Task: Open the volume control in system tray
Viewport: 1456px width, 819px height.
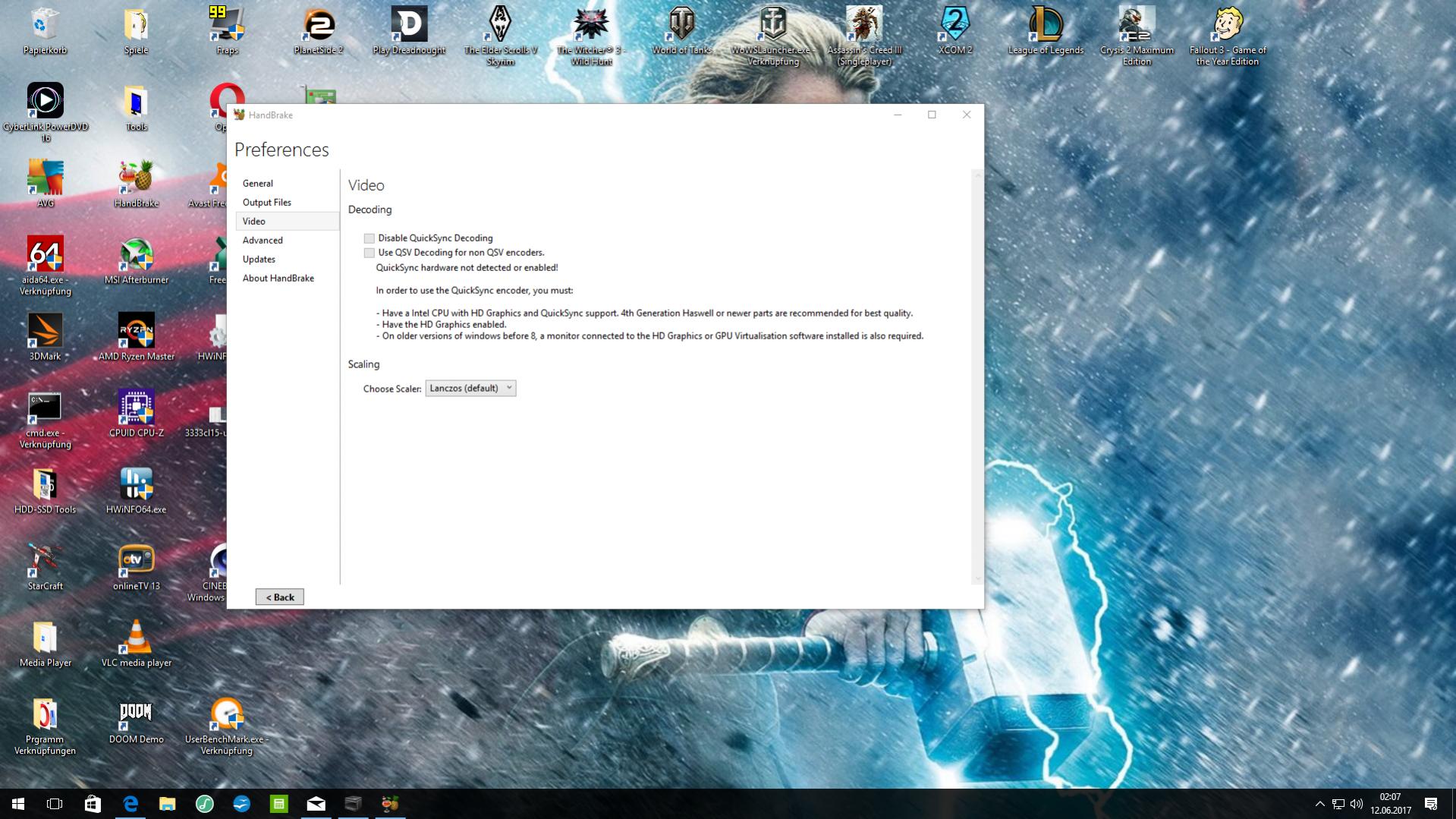Action: click(1356, 804)
